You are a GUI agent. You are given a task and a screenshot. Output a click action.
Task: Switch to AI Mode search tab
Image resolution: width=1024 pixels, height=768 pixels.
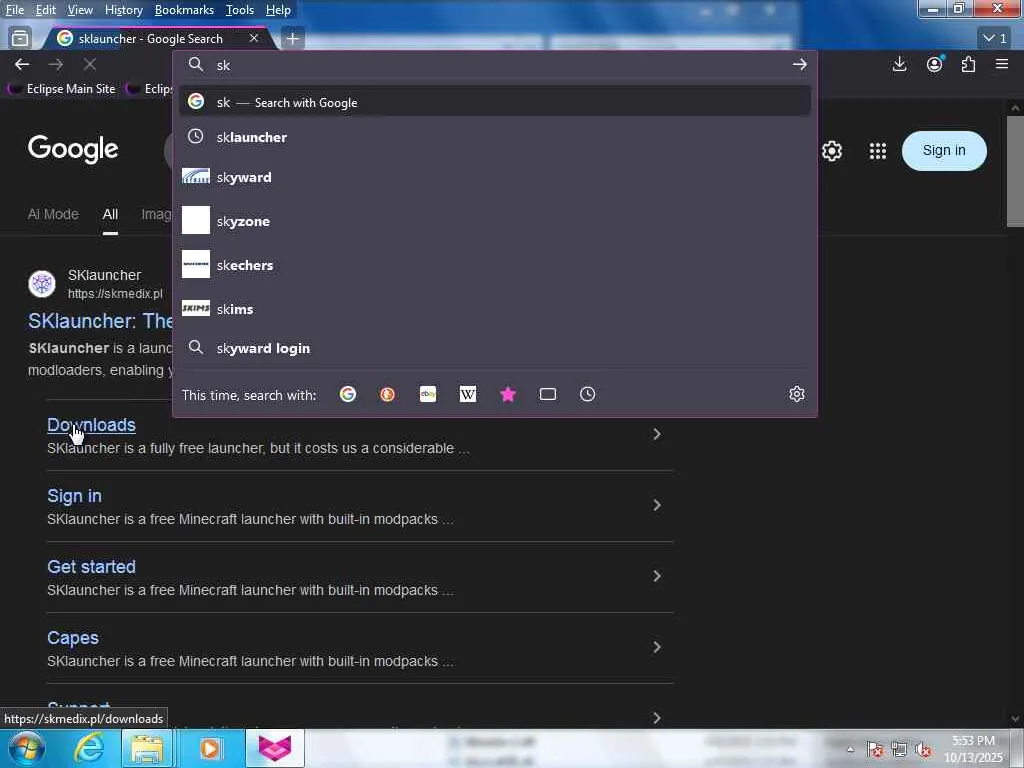point(53,214)
